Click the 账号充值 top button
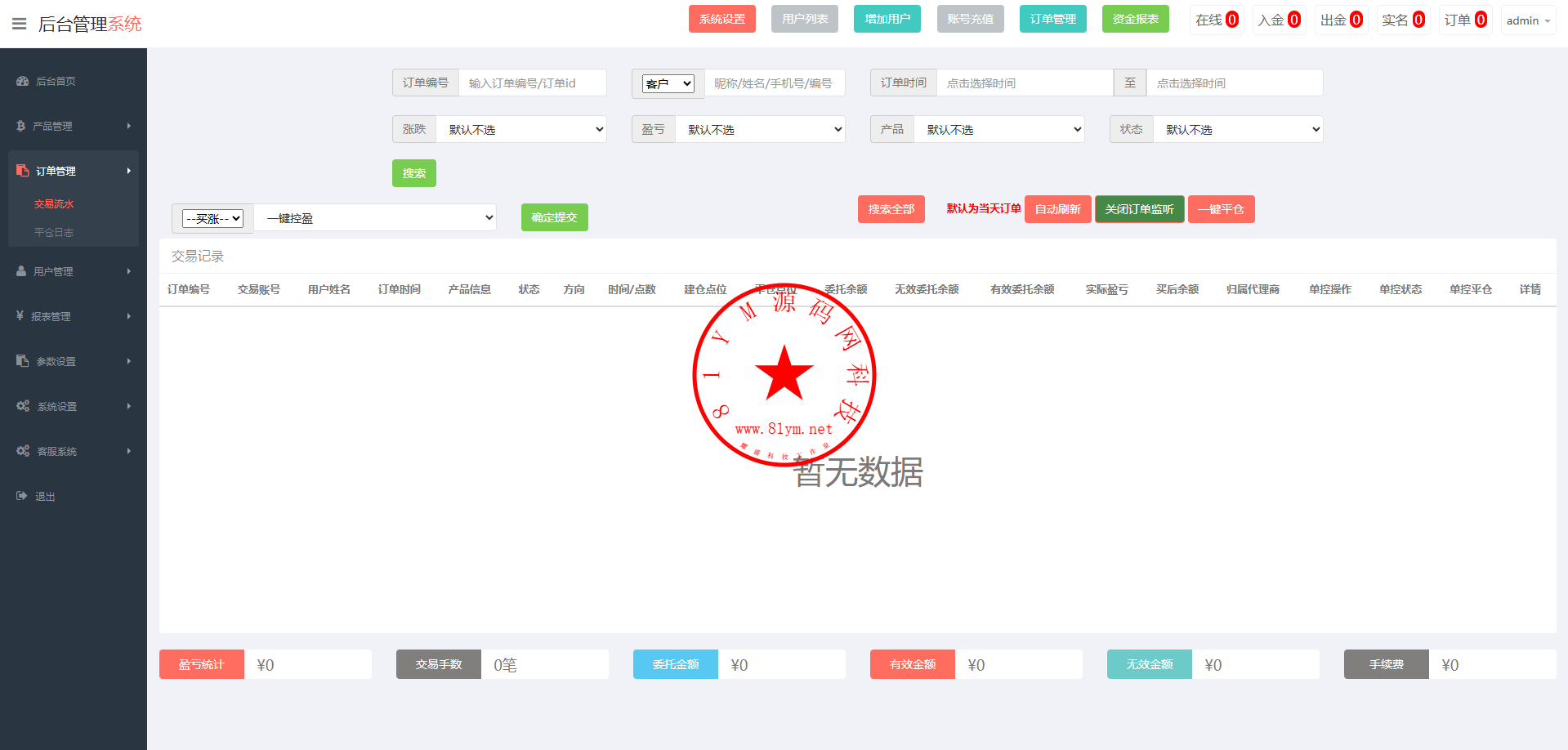The height and width of the screenshot is (750, 1568). pos(971,19)
